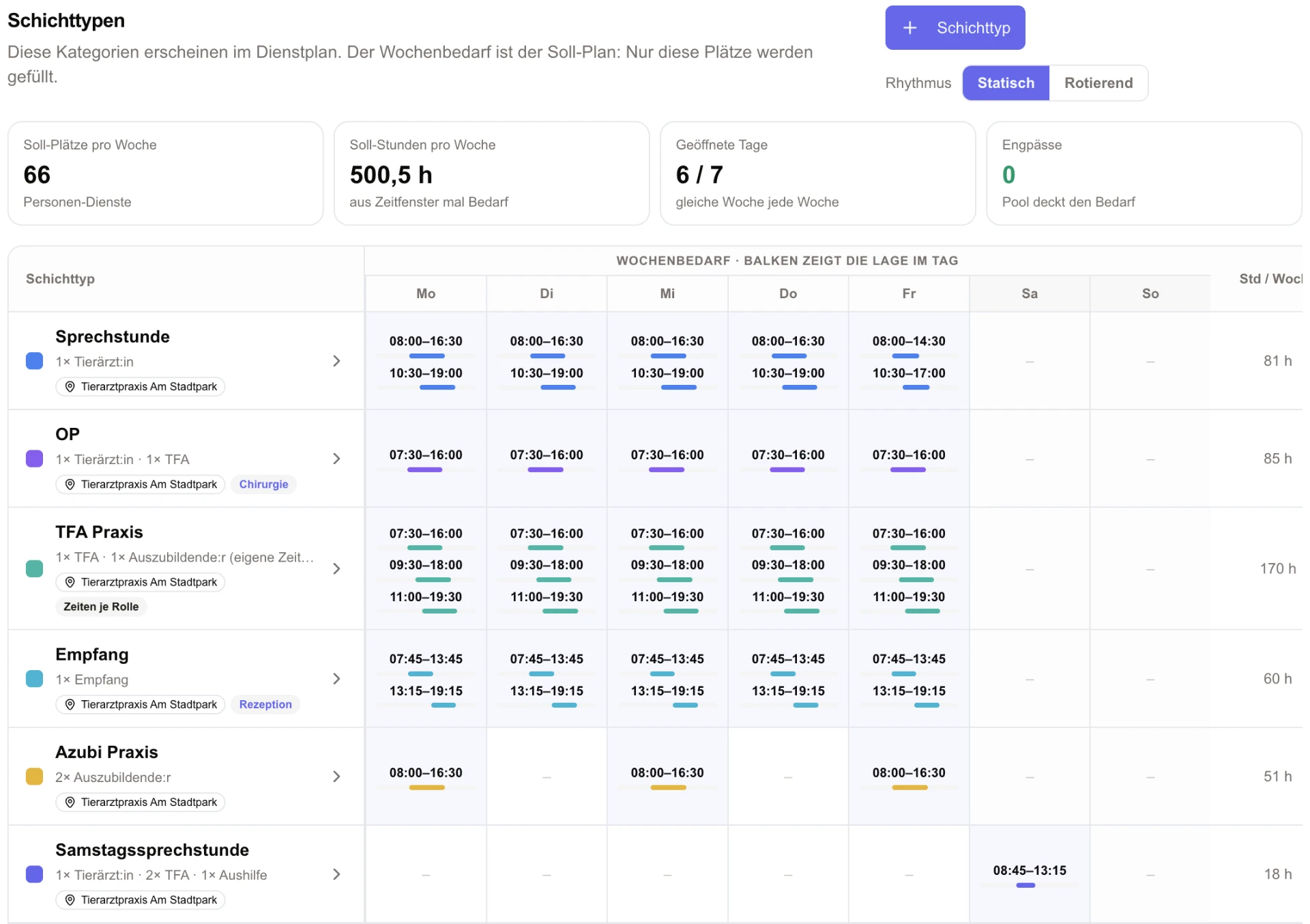1310x924 pixels.
Task: Click the Geöffnete Tage 6 / 7 card
Action: 817,173
